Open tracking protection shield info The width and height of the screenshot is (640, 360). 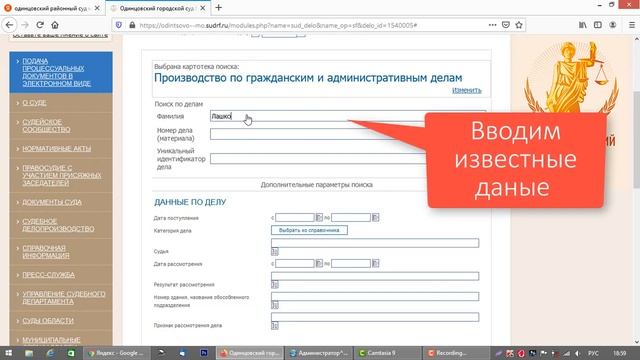(119, 25)
